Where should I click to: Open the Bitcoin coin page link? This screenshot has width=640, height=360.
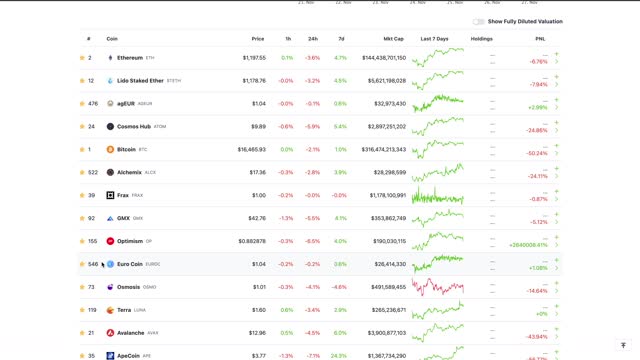126,149
